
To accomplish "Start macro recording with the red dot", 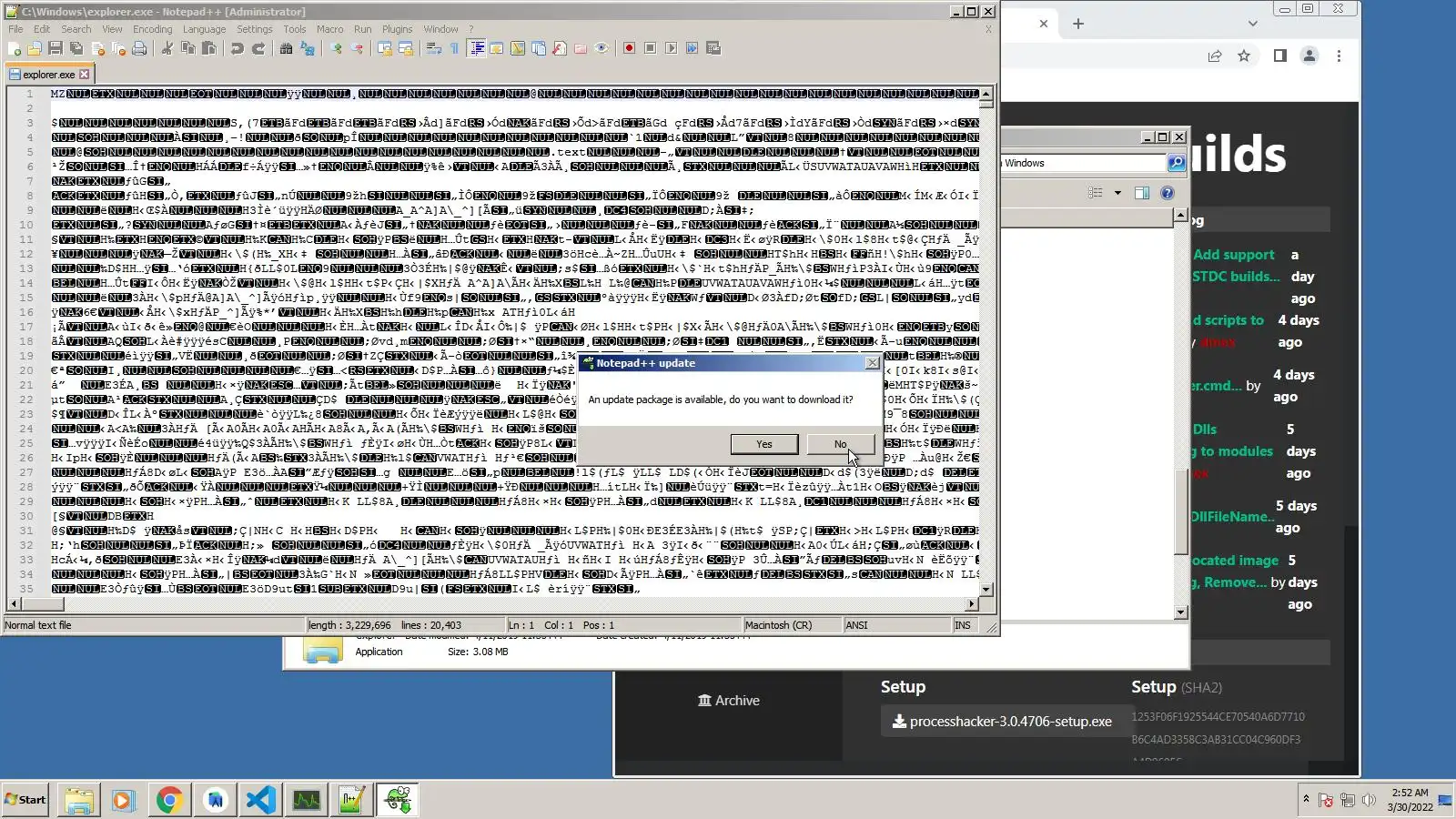I will click(630, 48).
